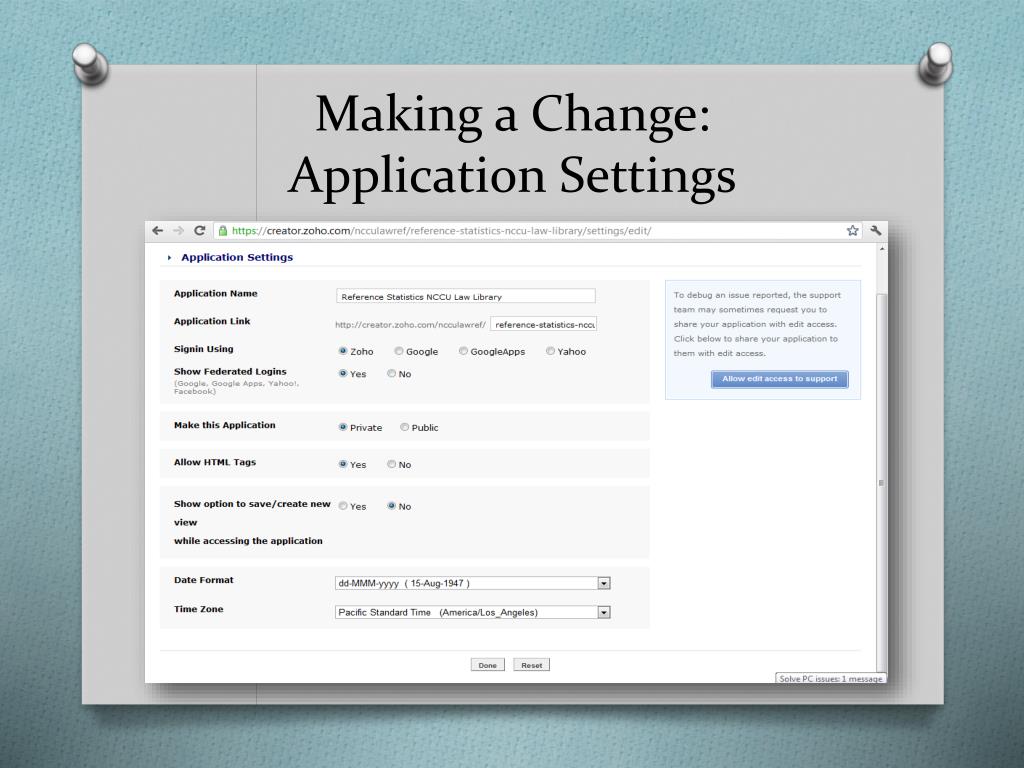Set Allow HTML Tags to Yes
Screen dimensions: 1024x768
click(x=343, y=464)
